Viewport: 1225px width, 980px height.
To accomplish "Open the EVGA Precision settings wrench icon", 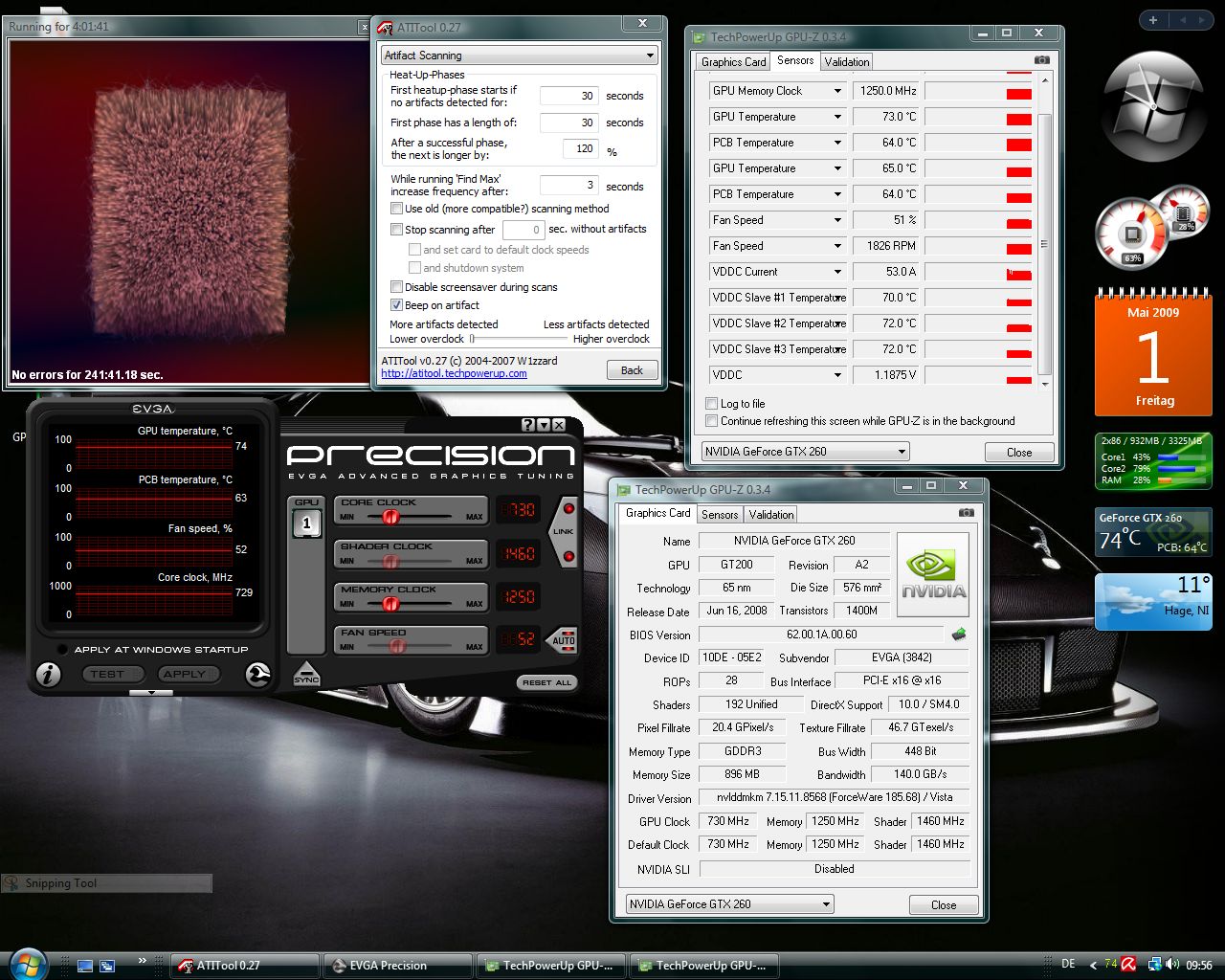I will (x=257, y=675).
